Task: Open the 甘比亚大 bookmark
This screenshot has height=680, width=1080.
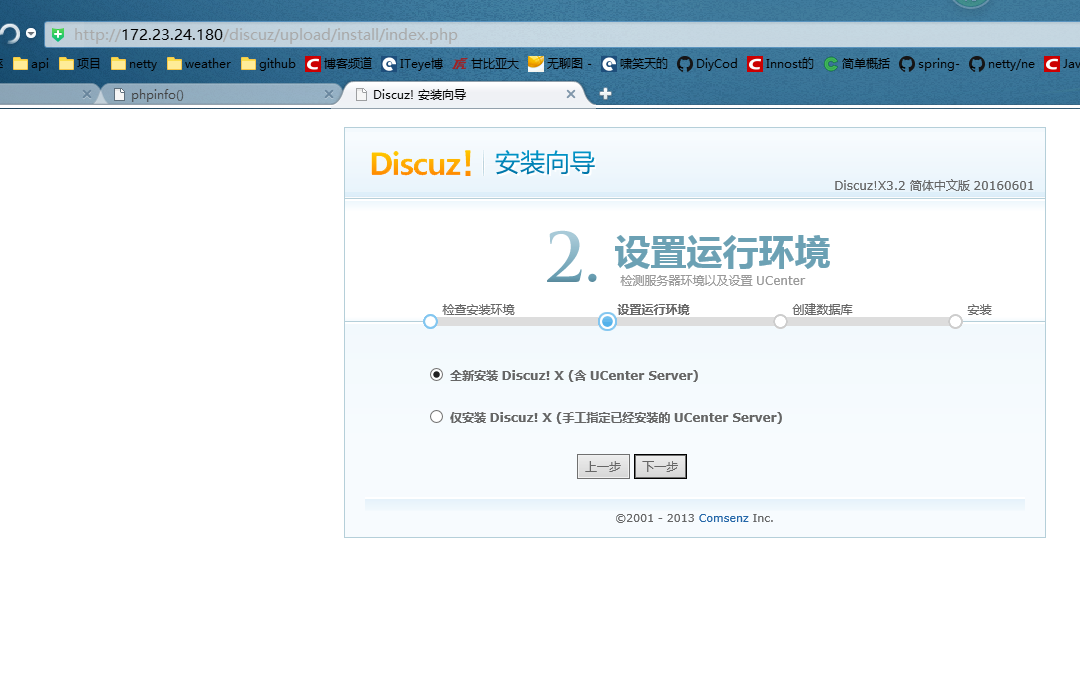Action: click(486, 64)
